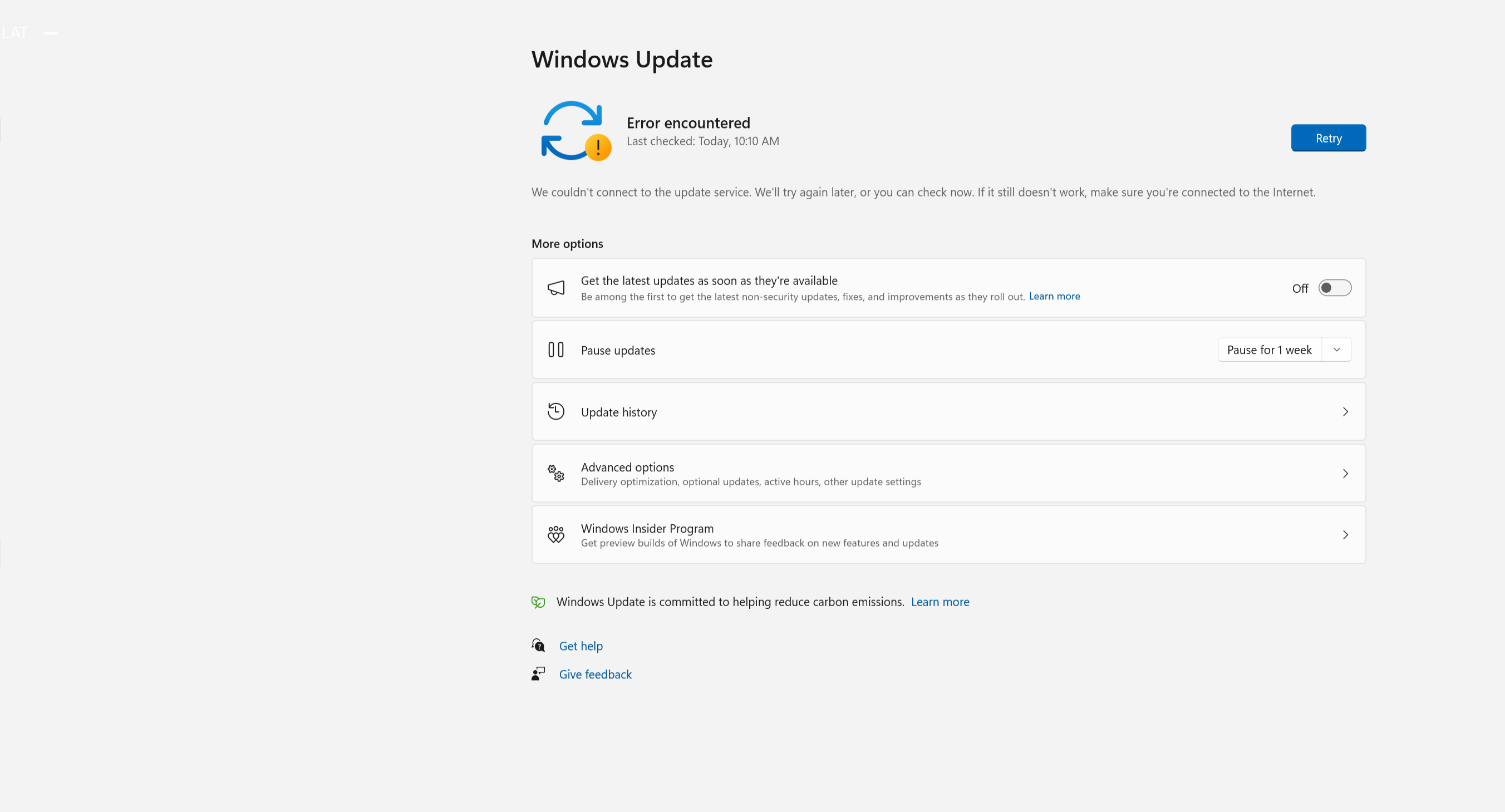Open the Pause for 1 week dropdown arrow
Image resolution: width=1505 pixels, height=812 pixels.
1337,350
